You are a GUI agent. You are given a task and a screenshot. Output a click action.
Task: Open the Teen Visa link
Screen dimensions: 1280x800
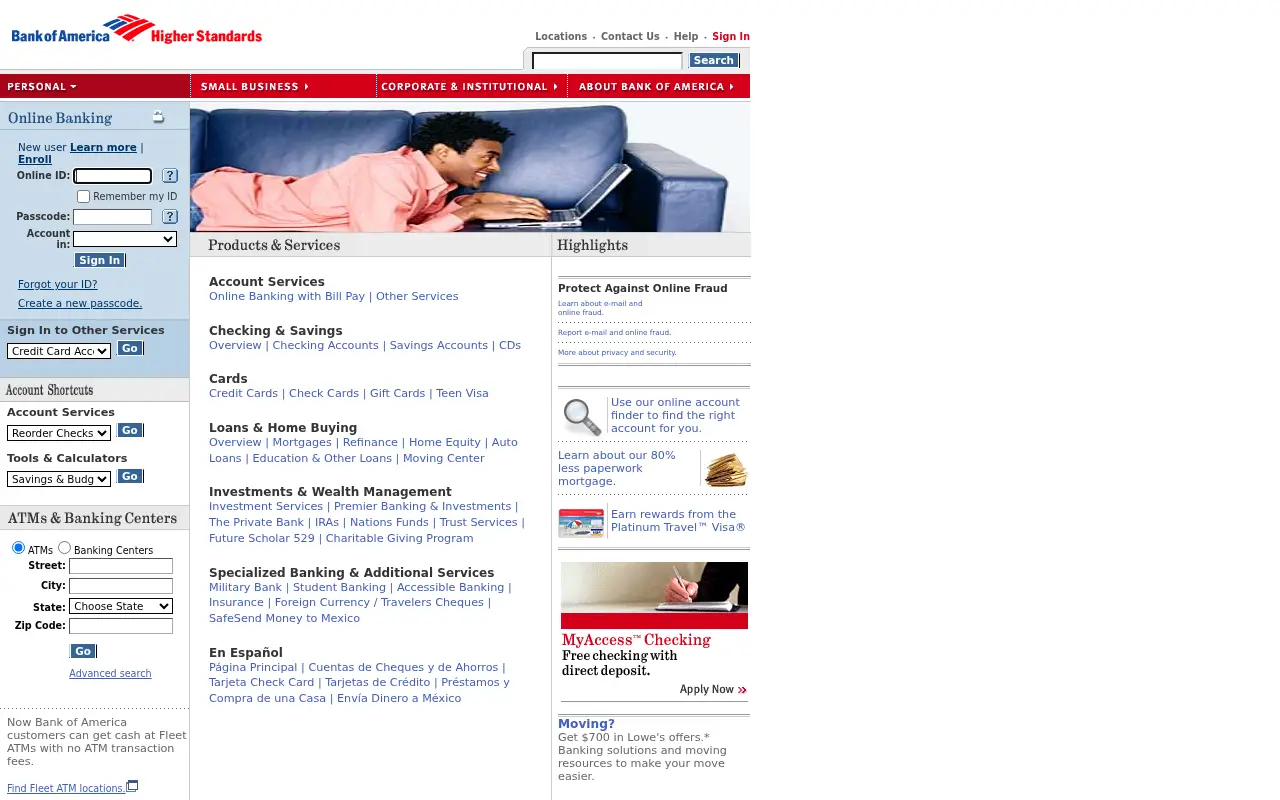tap(462, 394)
